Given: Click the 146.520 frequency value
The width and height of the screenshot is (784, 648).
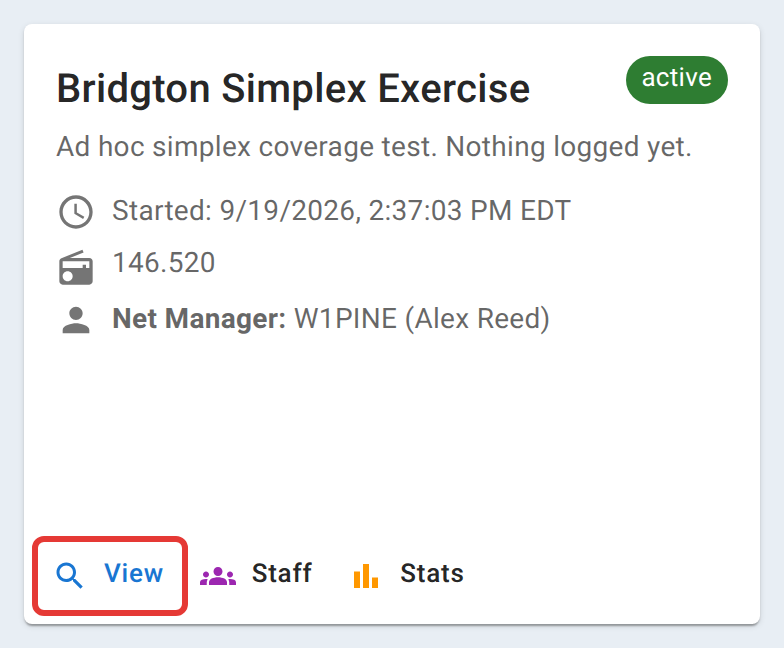Looking at the screenshot, I should click(164, 262).
